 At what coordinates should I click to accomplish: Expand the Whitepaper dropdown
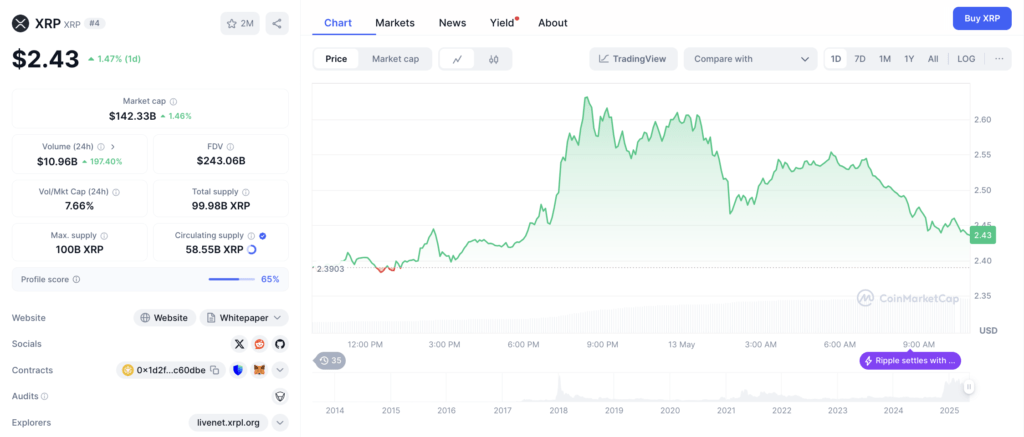tap(244, 317)
